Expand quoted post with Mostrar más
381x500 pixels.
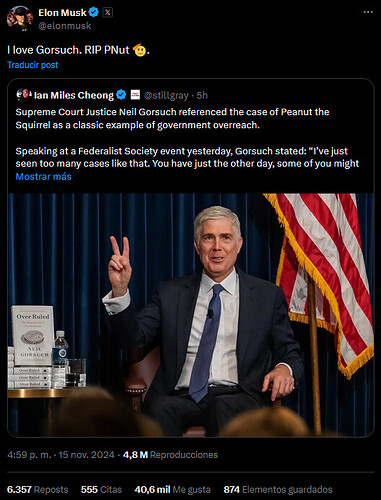pyautogui.click(x=44, y=176)
